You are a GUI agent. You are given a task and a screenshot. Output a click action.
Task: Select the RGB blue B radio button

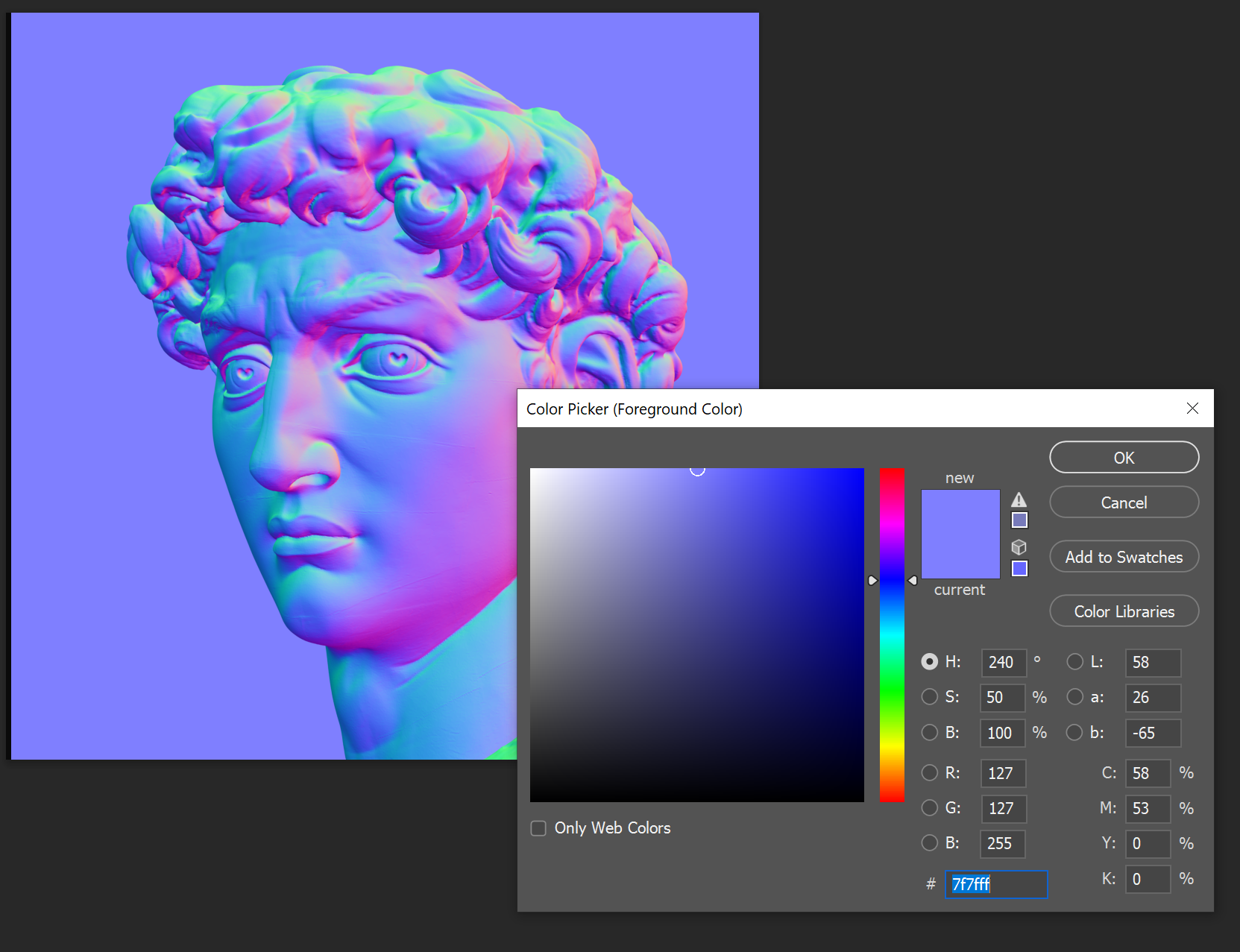click(930, 842)
